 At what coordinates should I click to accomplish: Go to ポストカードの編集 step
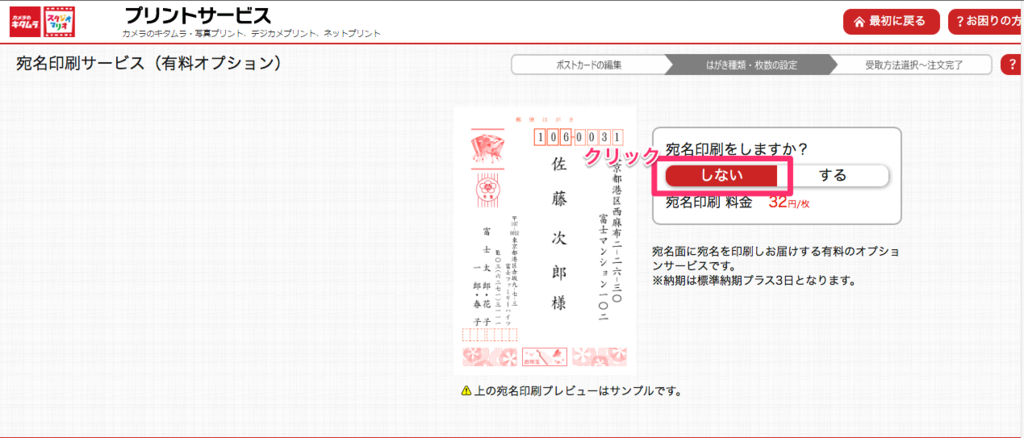pos(588,65)
